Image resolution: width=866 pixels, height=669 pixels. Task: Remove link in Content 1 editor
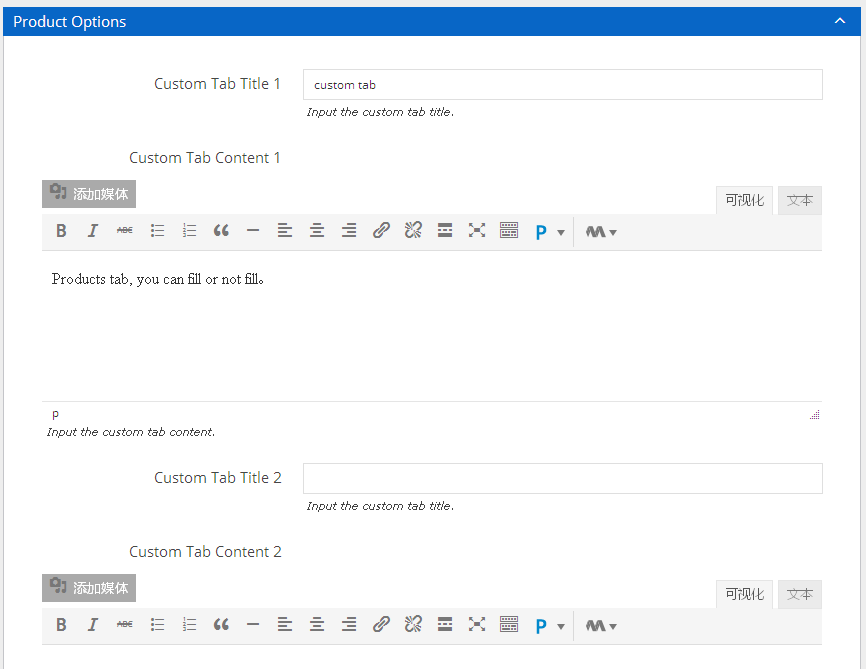click(413, 231)
